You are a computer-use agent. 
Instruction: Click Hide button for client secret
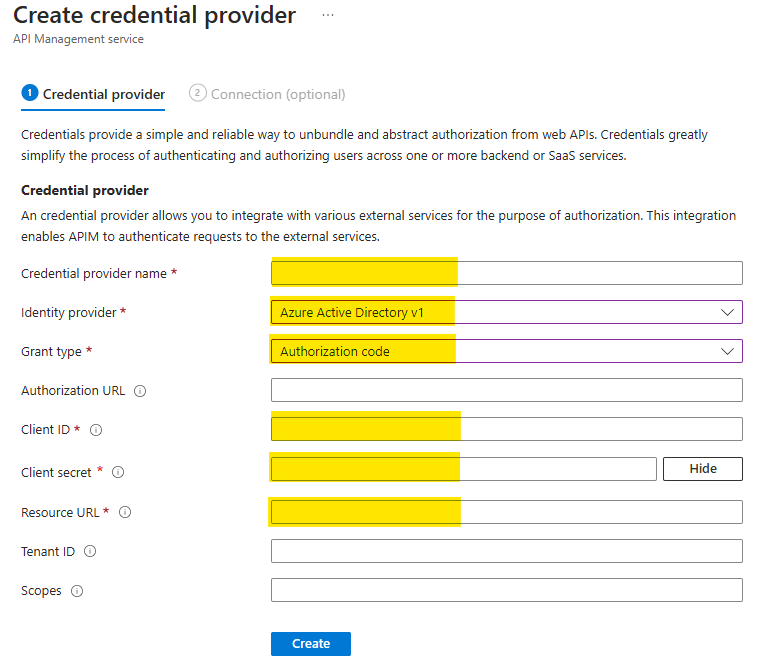click(x=703, y=468)
